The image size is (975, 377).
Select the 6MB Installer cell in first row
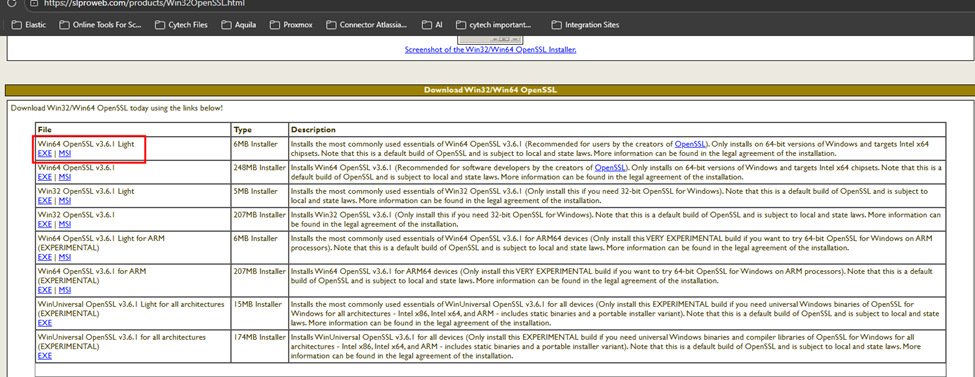[260, 149]
